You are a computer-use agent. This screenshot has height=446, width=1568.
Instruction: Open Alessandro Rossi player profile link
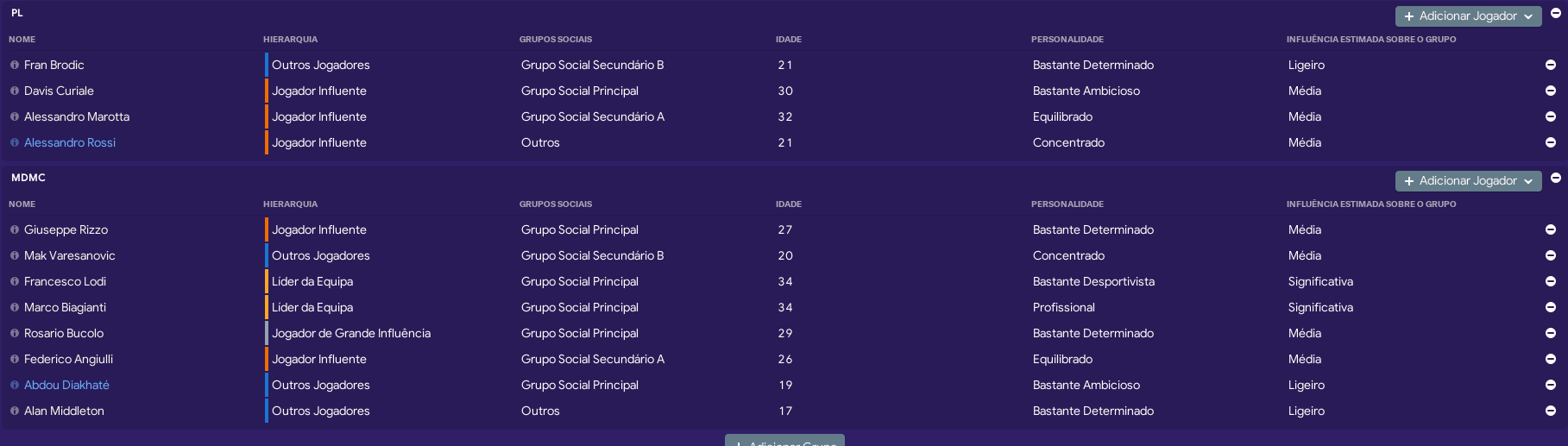(x=70, y=142)
